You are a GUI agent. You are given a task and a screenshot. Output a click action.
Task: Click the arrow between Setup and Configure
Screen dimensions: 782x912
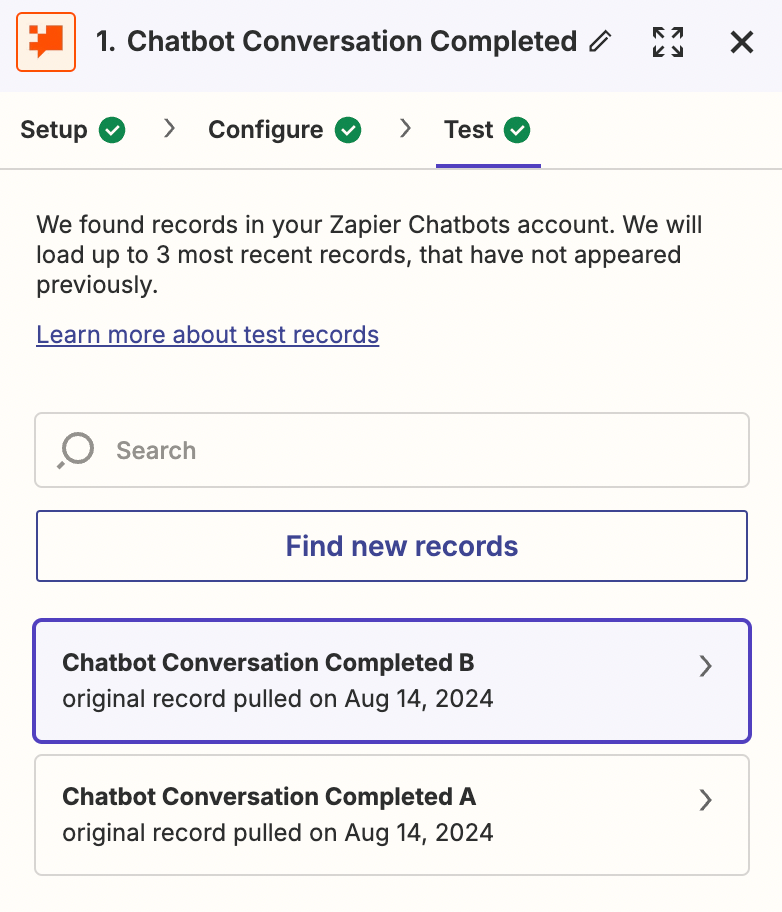coord(170,129)
